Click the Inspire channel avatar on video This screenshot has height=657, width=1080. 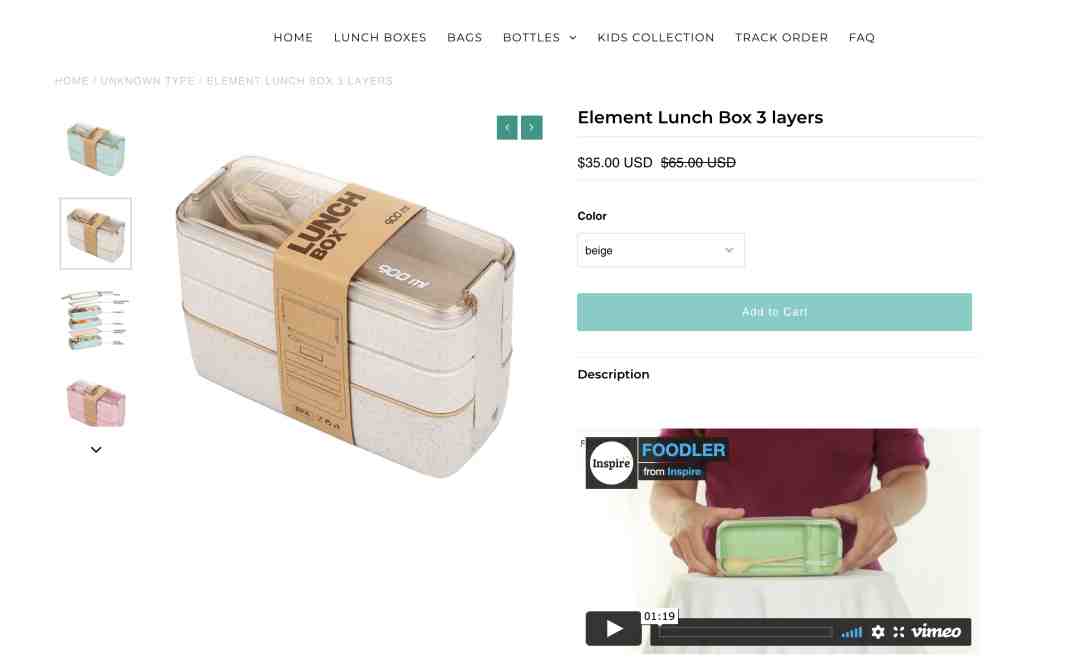[x=611, y=463]
